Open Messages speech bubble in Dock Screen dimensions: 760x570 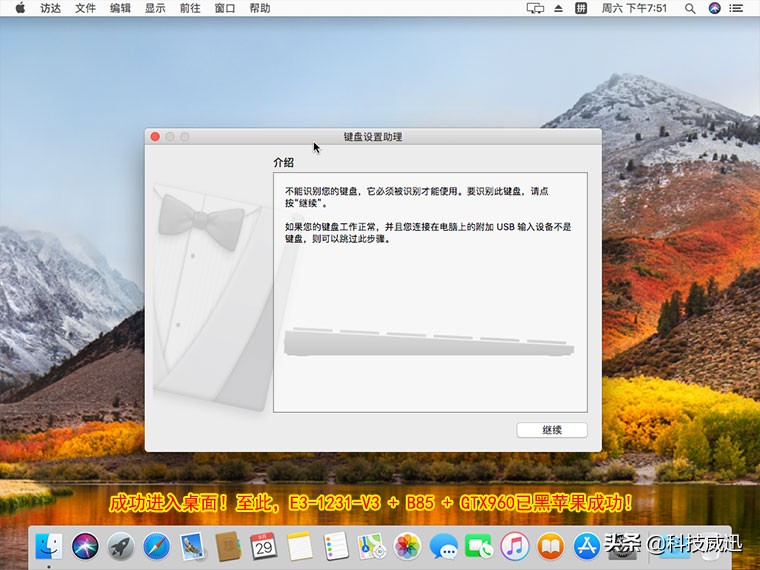(443, 546)
